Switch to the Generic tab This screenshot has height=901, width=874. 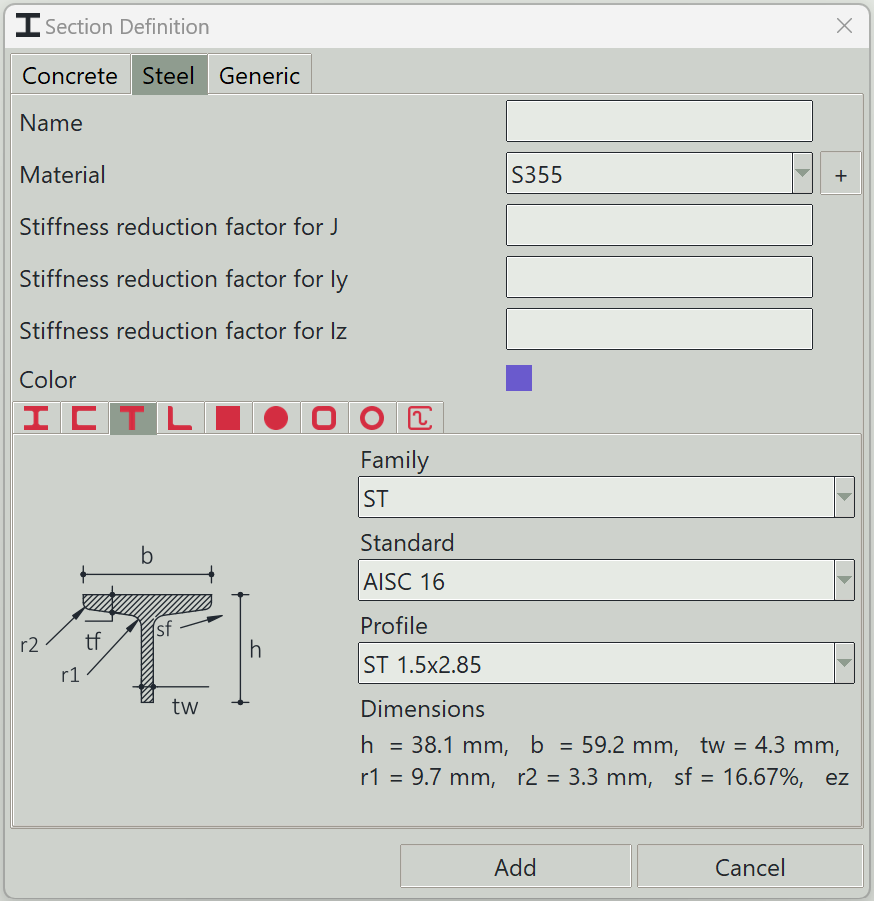pos(260,75)
